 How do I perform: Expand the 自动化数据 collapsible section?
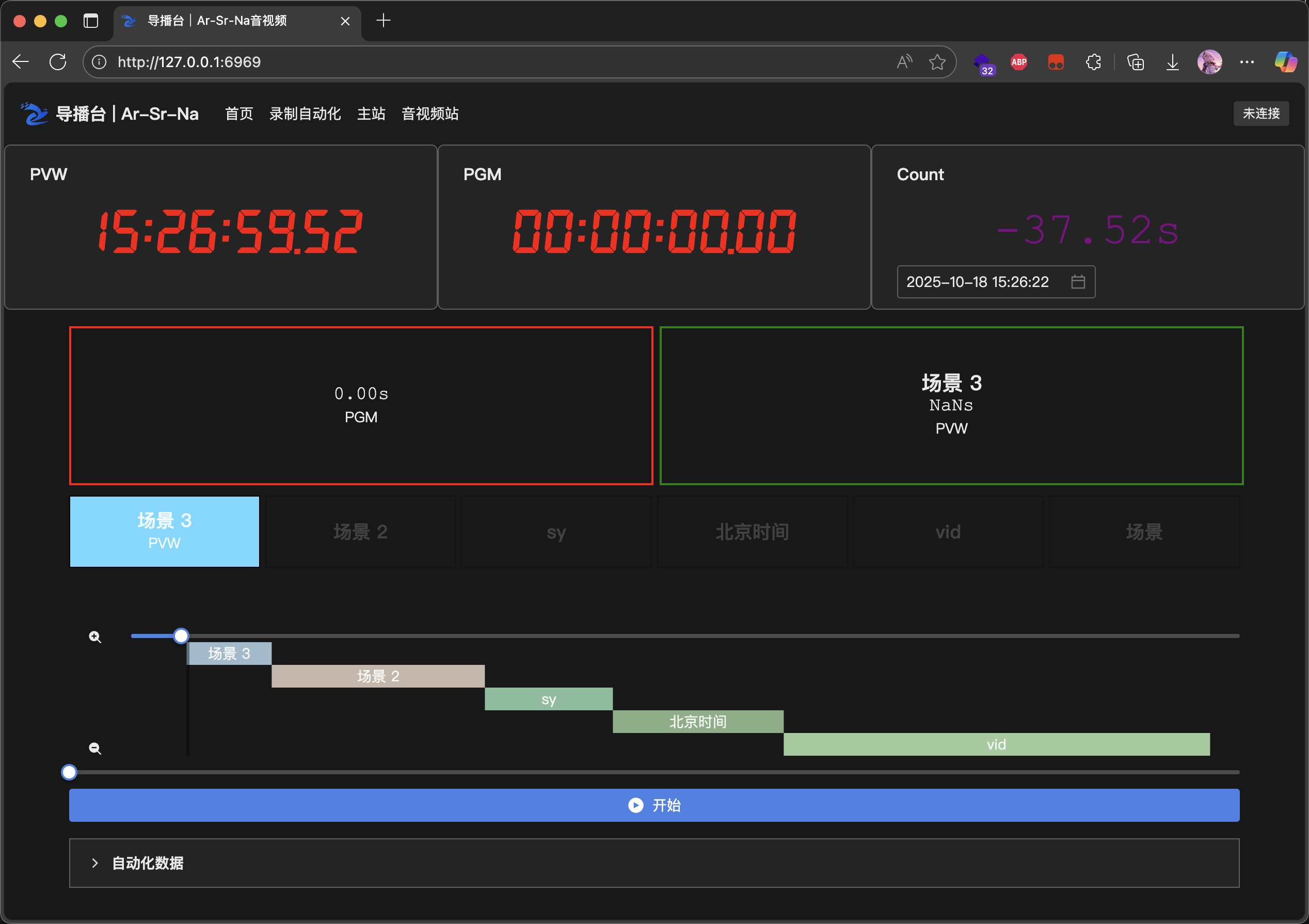(x=147, y=863)
